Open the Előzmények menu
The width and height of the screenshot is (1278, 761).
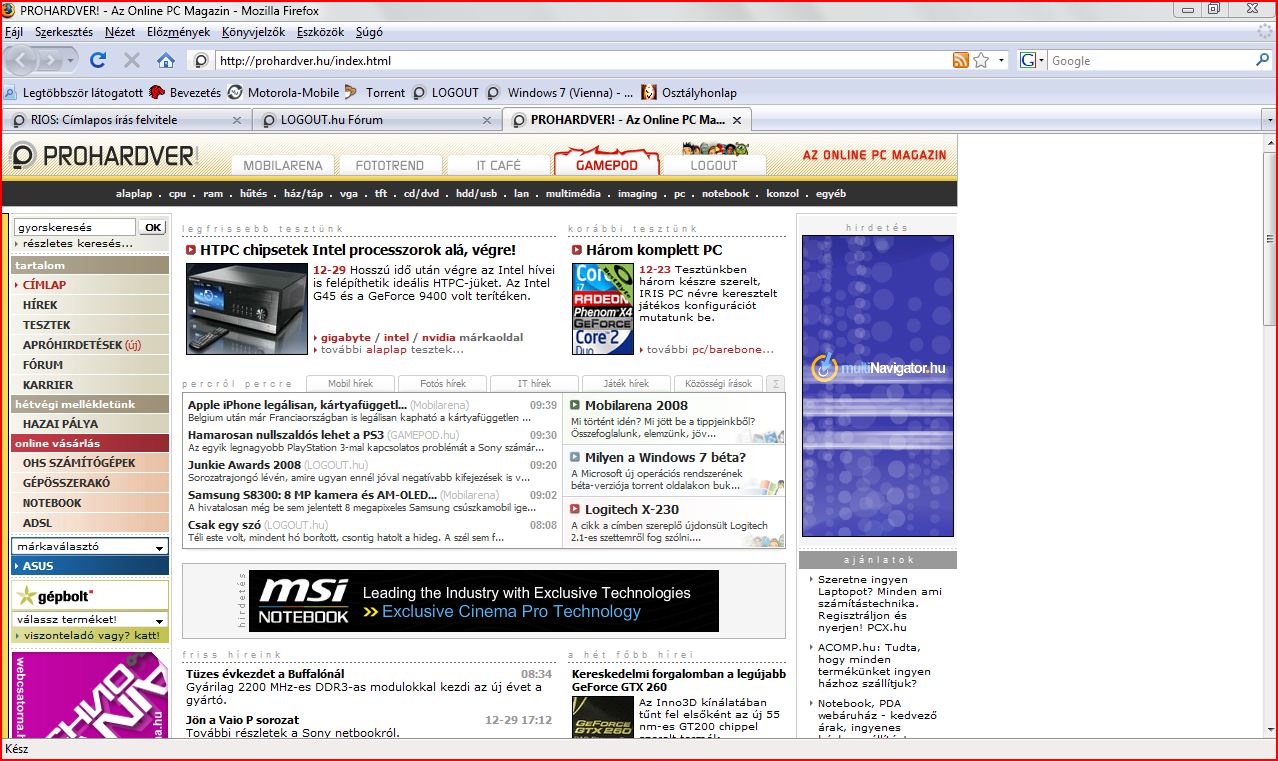[x=179, y=32]
